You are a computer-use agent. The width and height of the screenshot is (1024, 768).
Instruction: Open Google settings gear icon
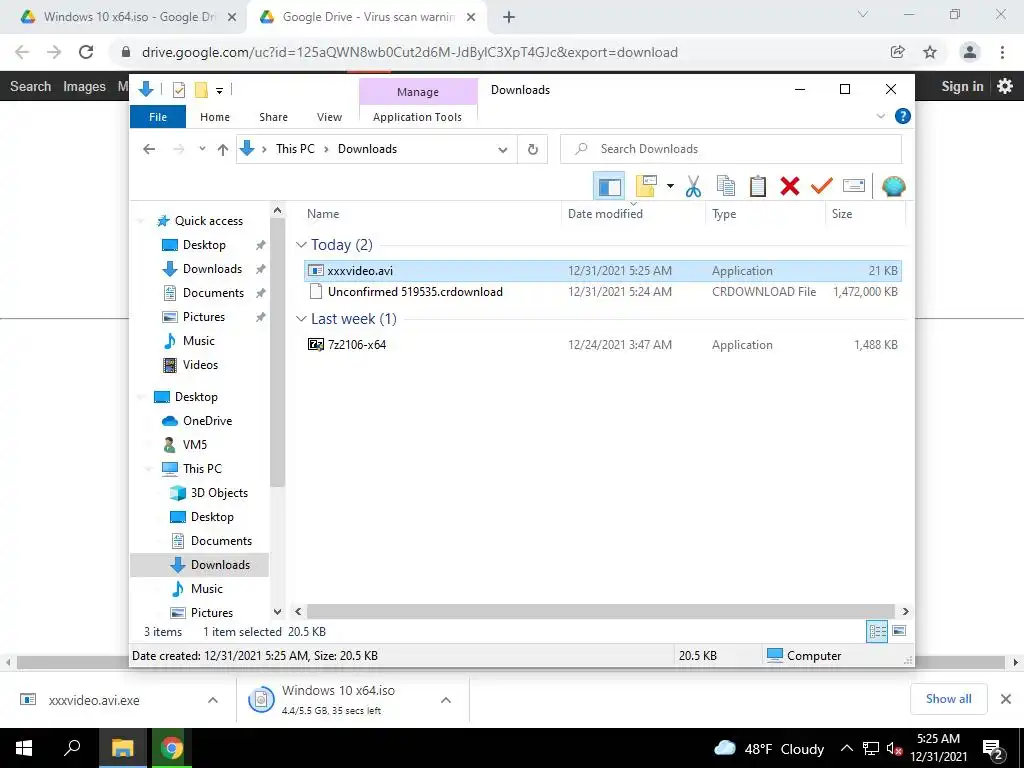1005,86
